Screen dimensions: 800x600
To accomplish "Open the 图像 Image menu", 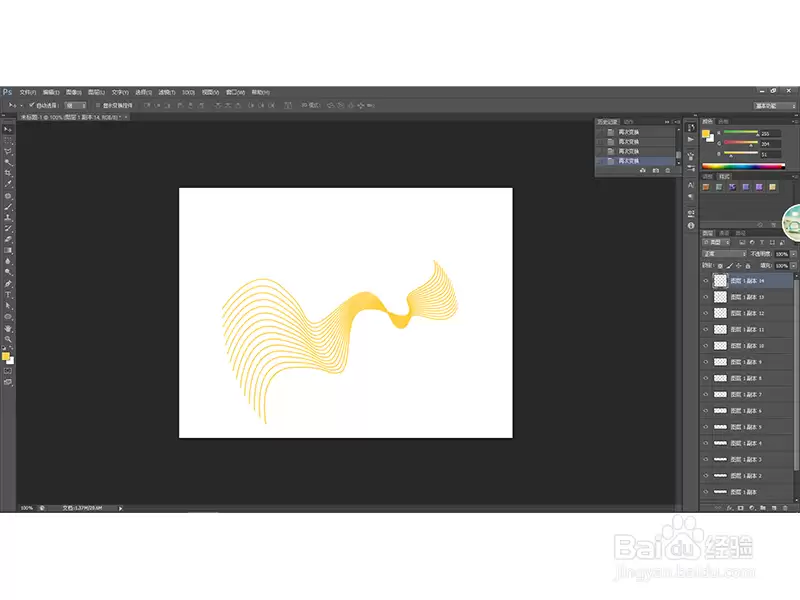I will [x=73, y=92].
